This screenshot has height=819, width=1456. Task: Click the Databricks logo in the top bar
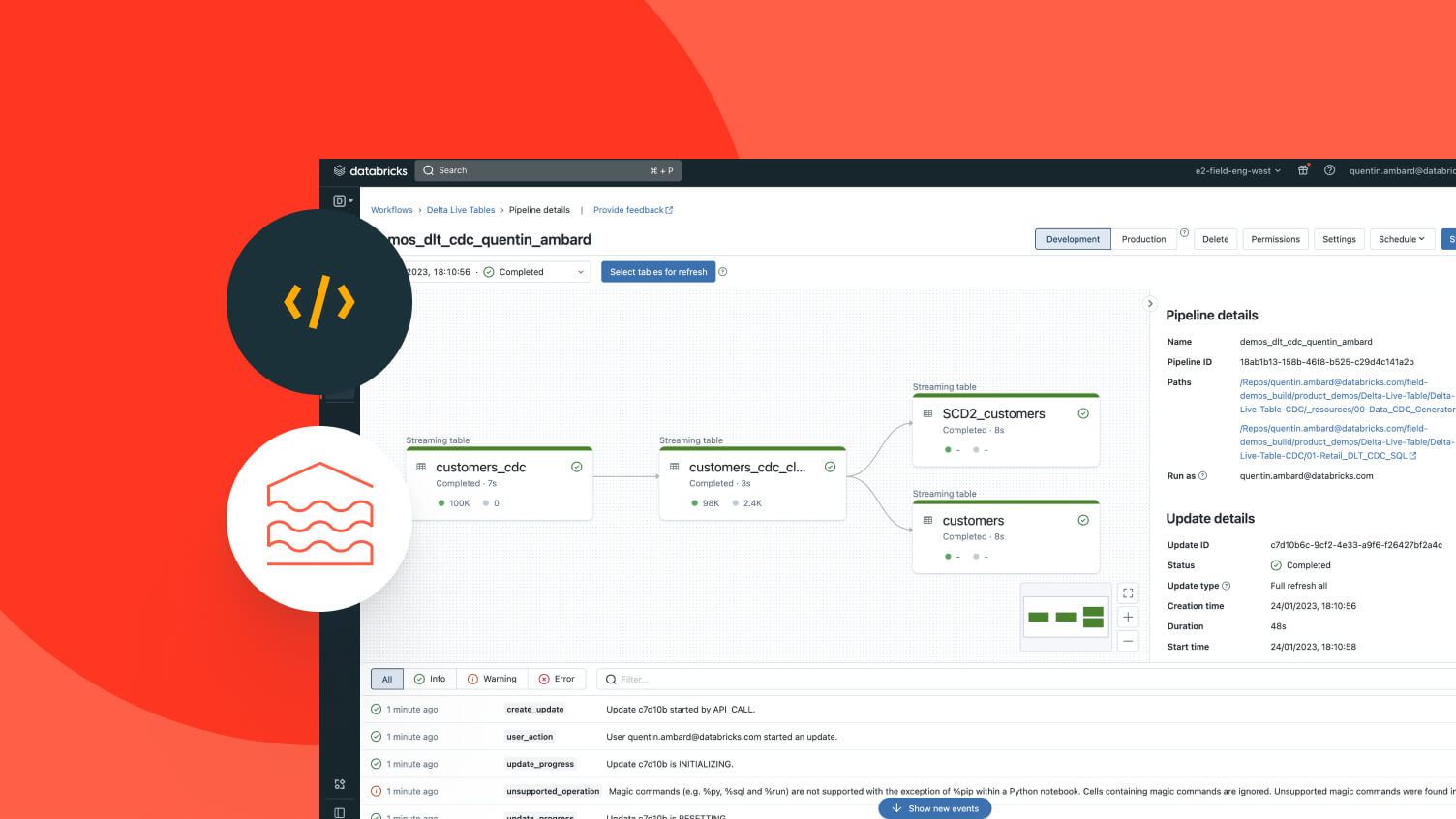click(x=370, y=170)
